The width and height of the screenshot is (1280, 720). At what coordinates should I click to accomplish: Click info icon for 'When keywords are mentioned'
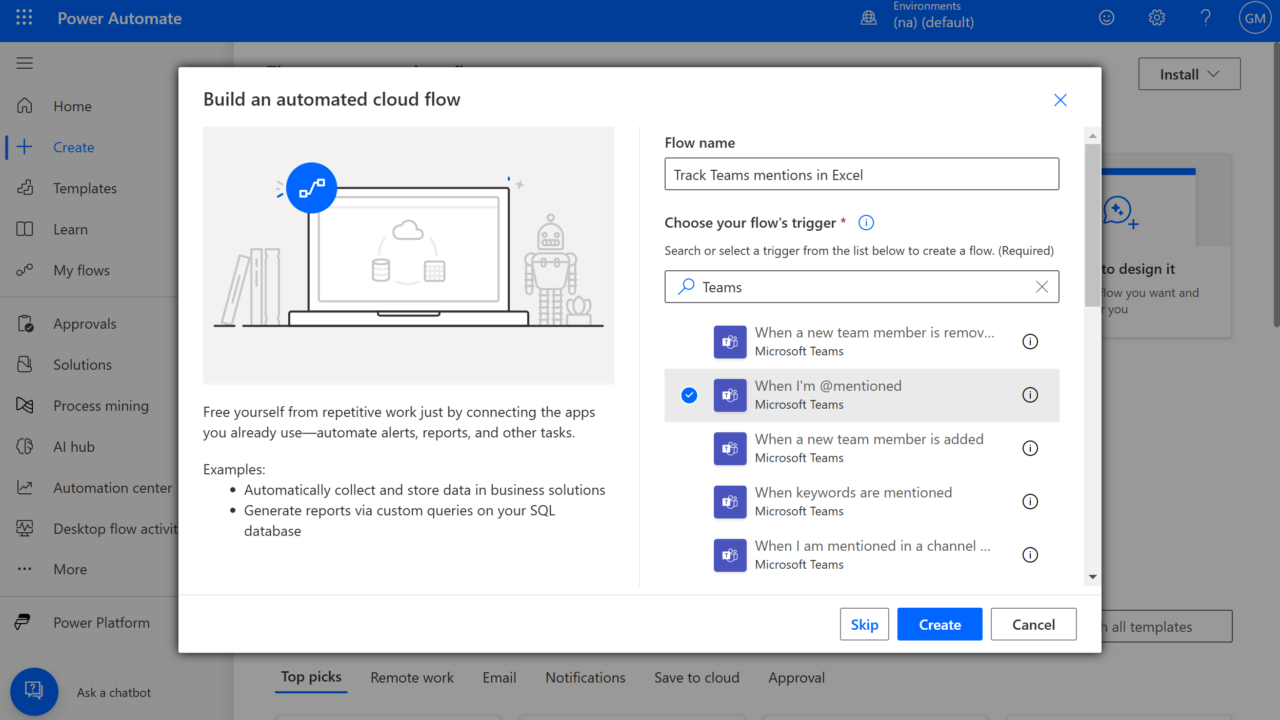pyautogui.click(x=1030, y=502)
